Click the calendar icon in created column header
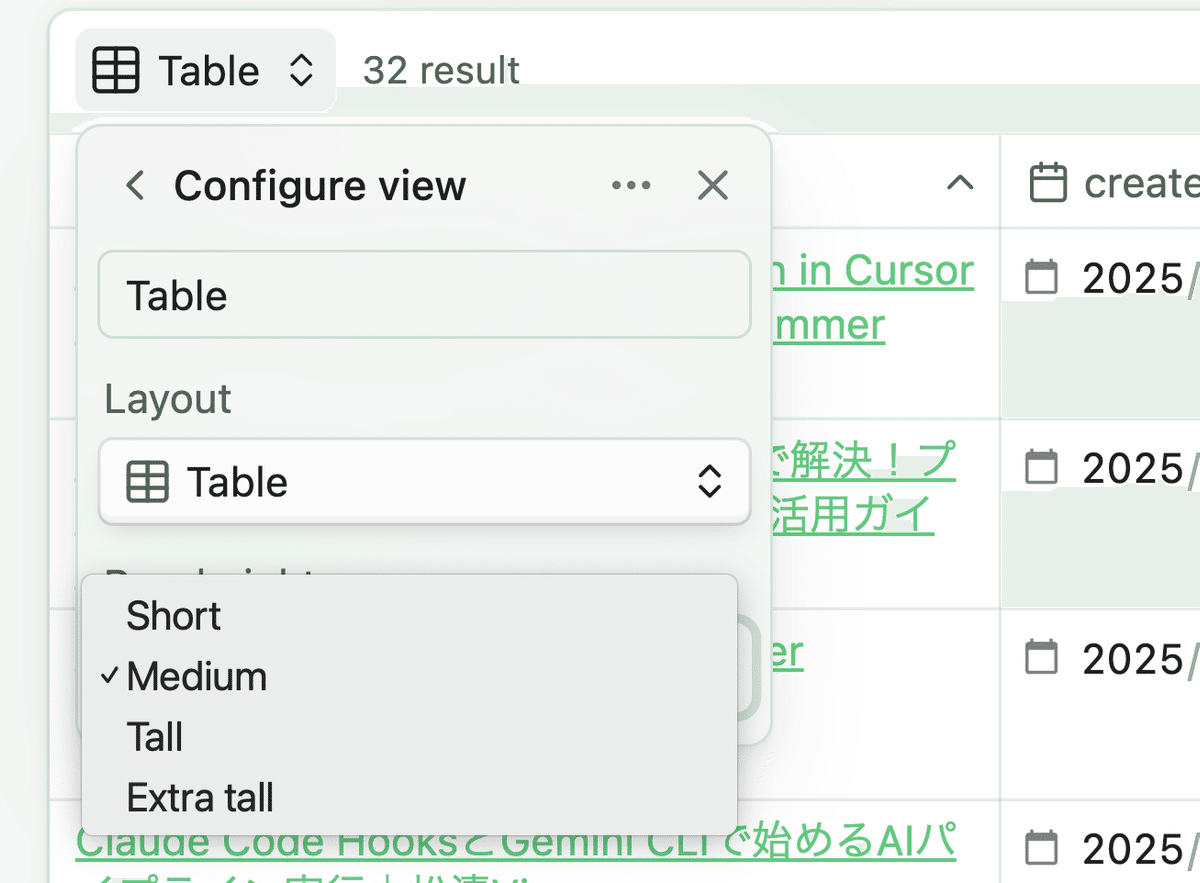This screenshot has height=883, width=1200. point(1048,183)
